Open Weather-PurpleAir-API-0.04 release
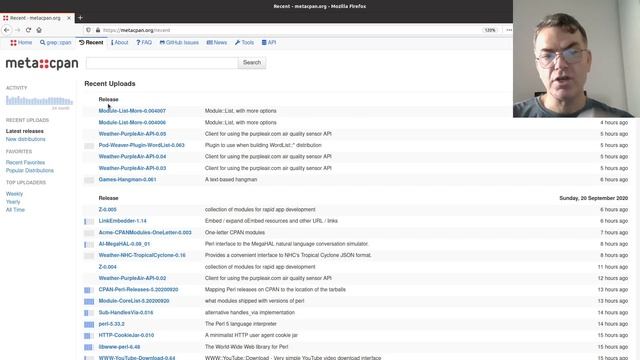 [132, 157]
